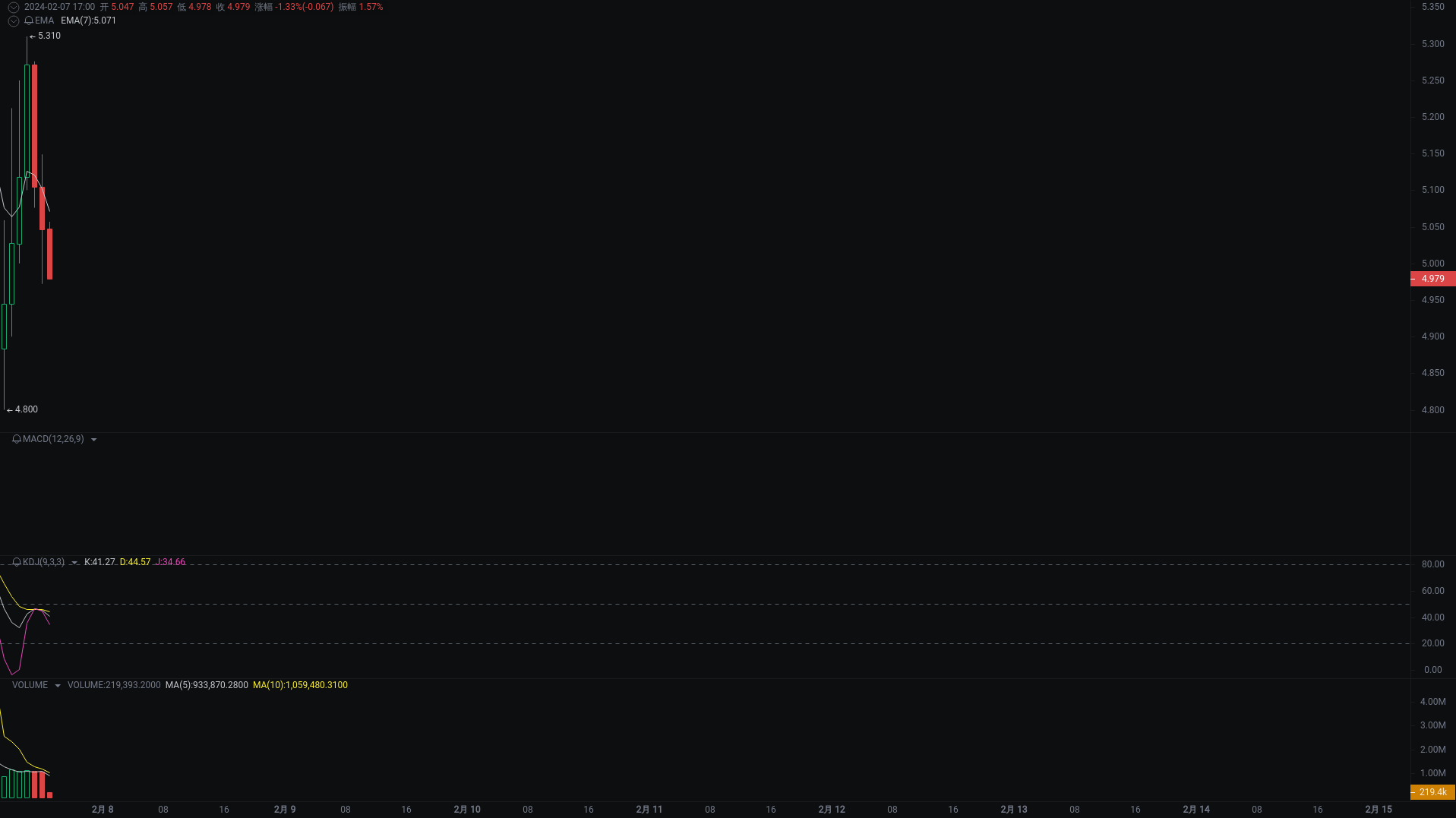Click the highlighted 4.979 price tag on right axis
The image size is (1456, 818).
1432,279
